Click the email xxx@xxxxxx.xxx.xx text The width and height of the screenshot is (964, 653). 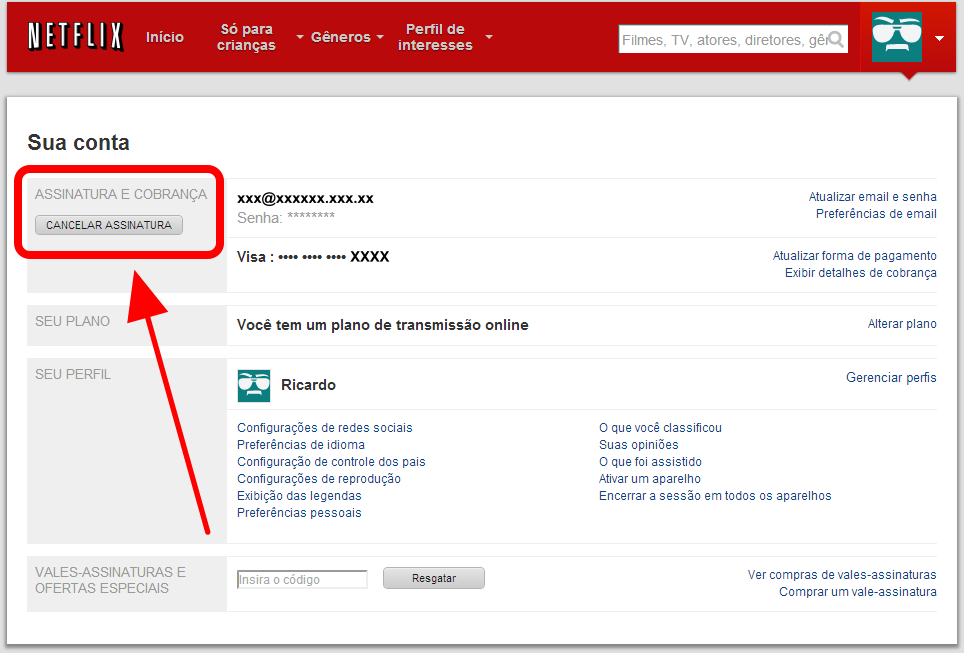click(x=306, y=199)
